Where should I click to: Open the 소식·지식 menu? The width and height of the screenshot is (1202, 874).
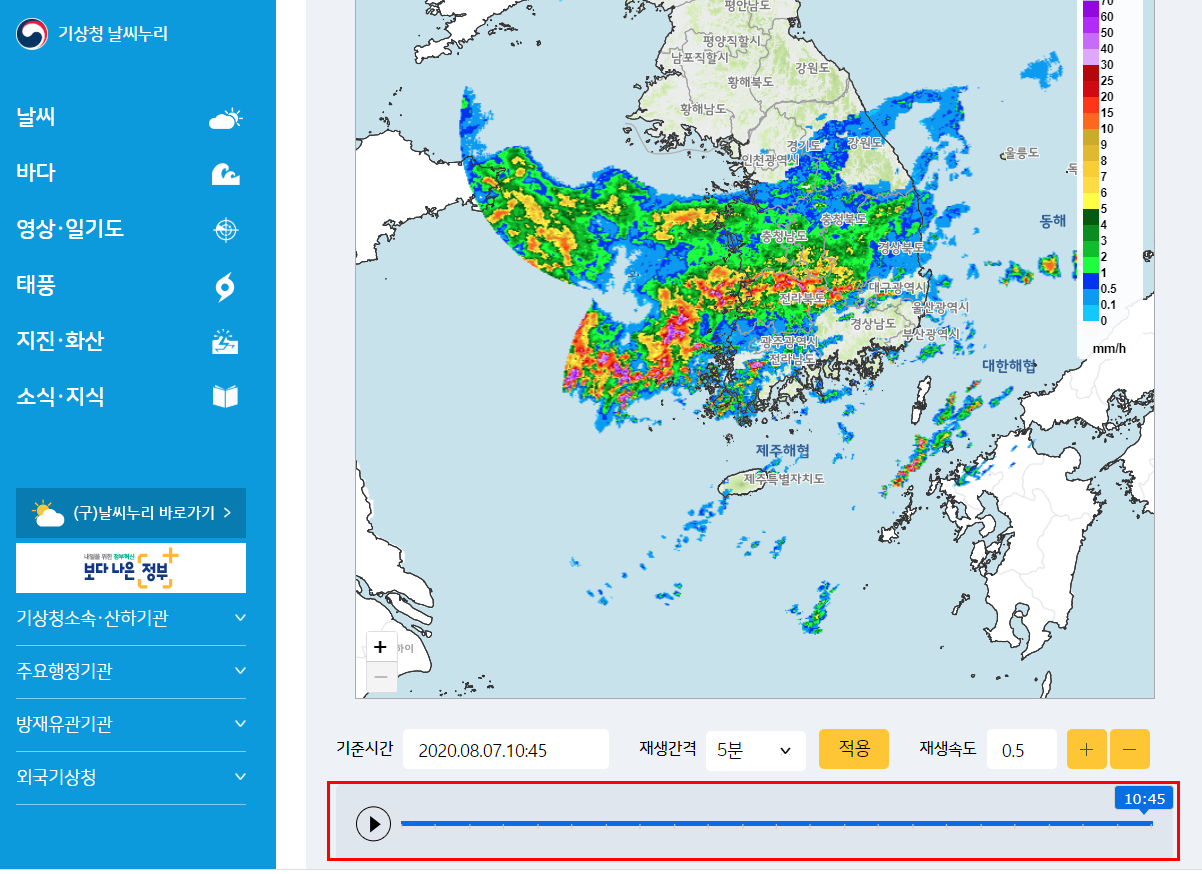tap(60, 397)
